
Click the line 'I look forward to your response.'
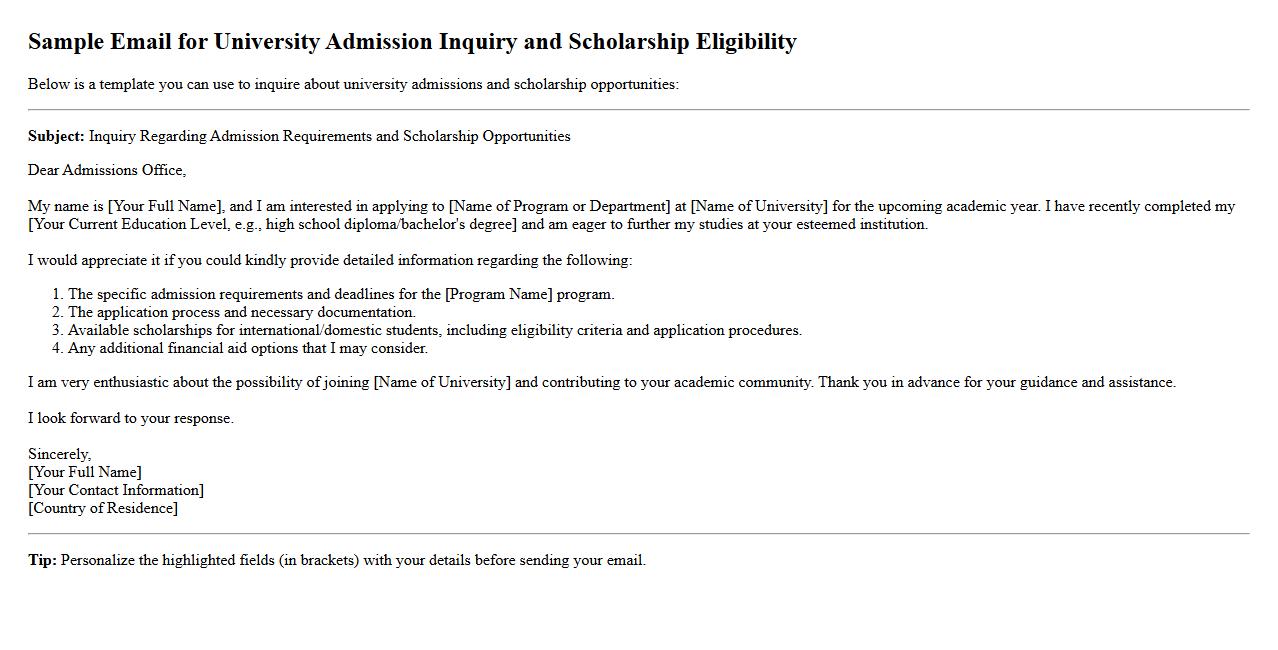coord(131,419)
